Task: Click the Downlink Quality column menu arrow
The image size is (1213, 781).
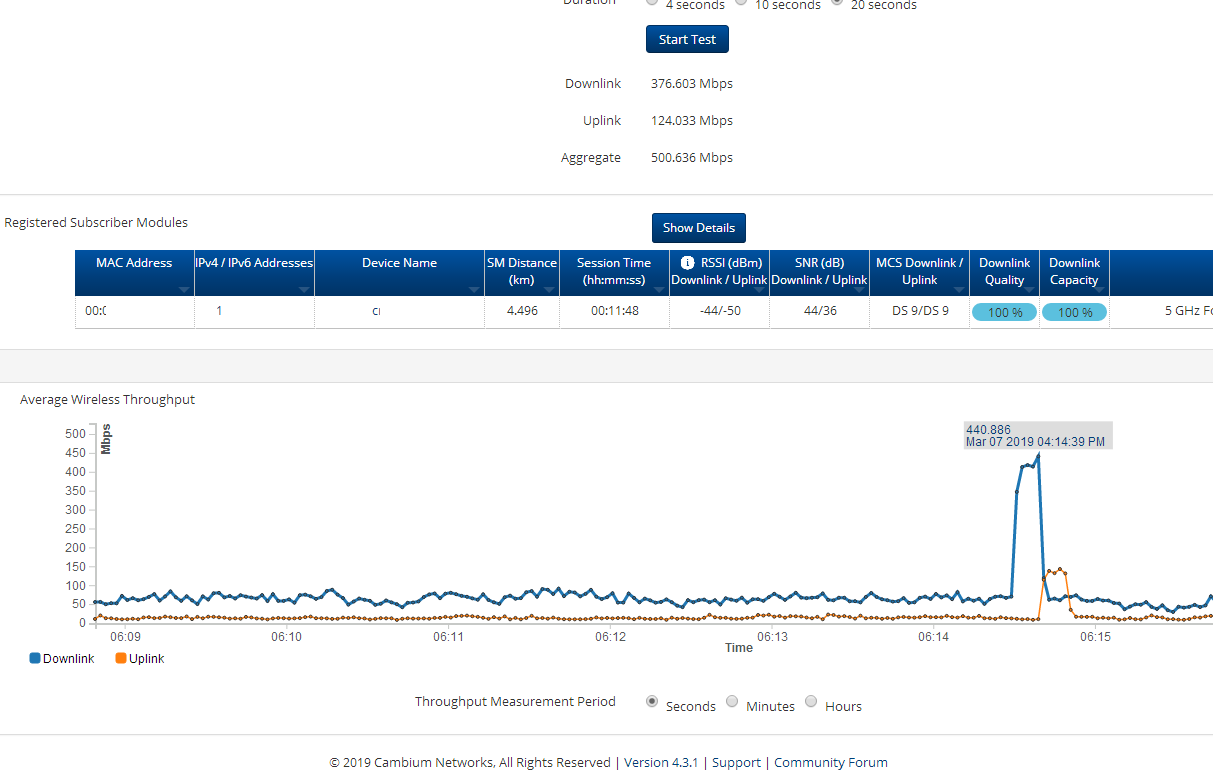Action: click(1028, 289)
